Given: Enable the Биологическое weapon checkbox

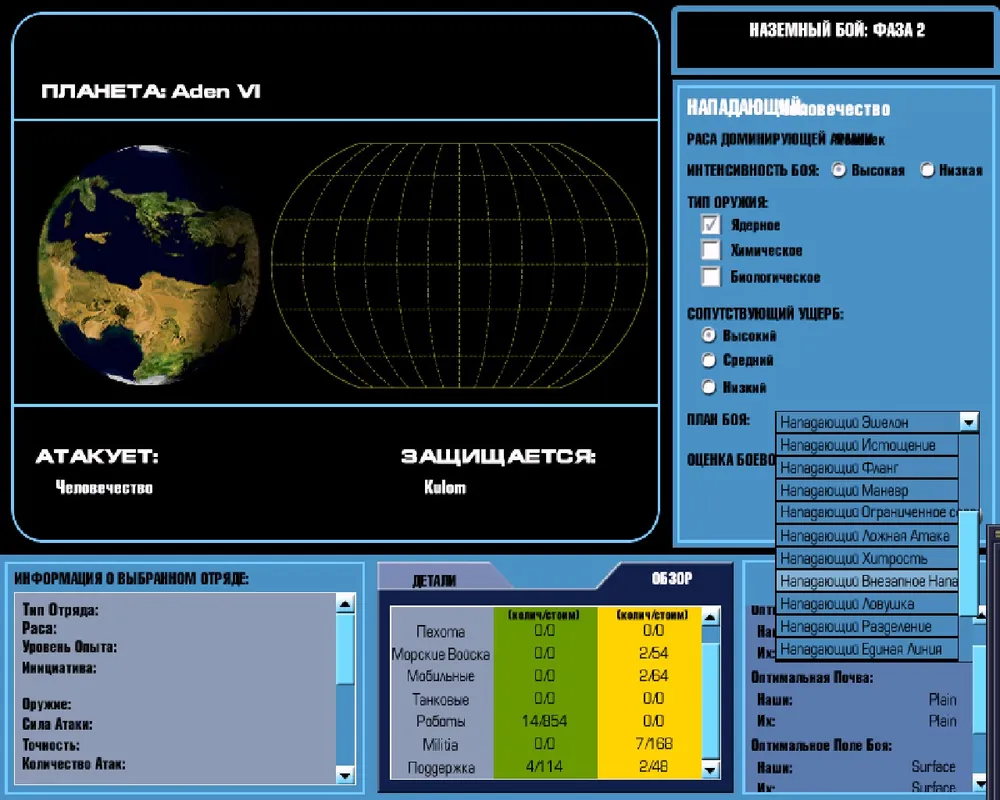Looking at the screenshot, I should 711,277.
